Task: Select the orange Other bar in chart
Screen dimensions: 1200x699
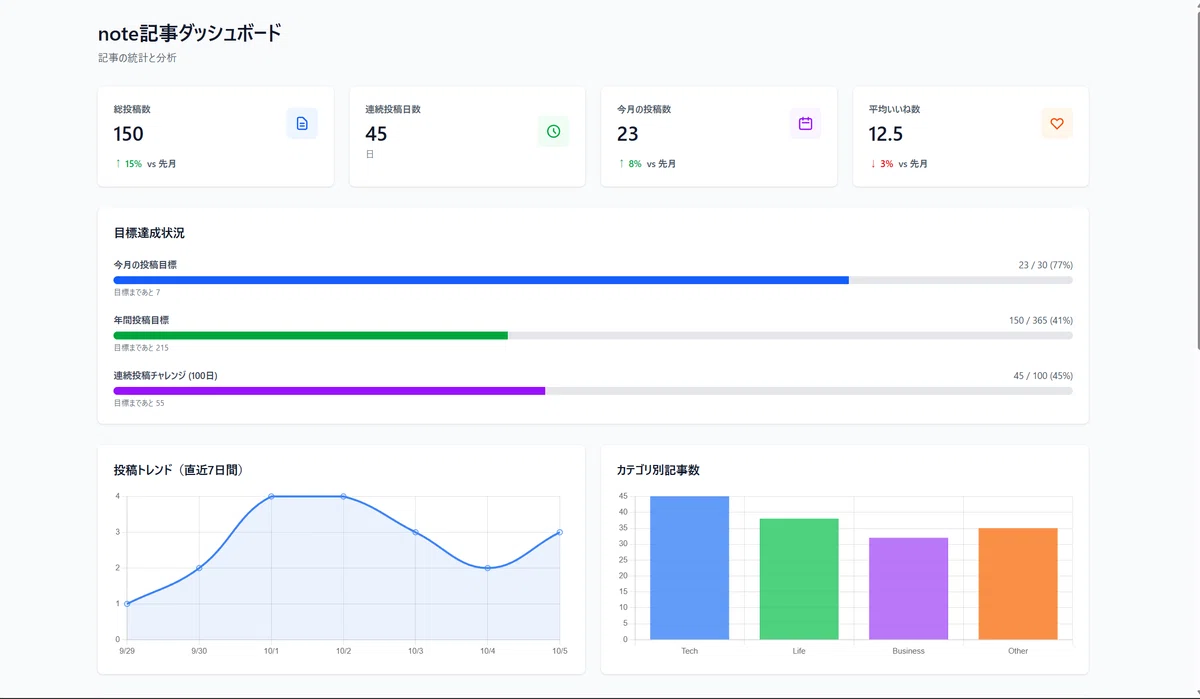Action: [x=1018, y=584]
